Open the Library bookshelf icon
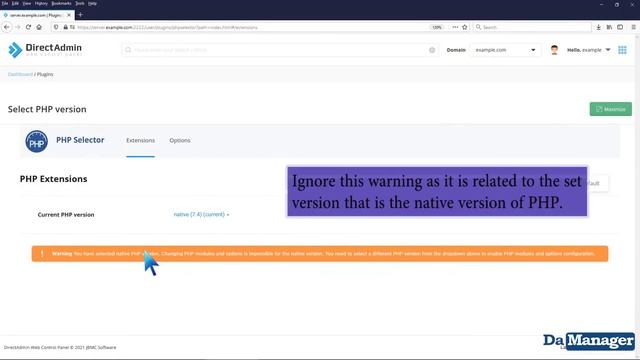Image resolution: width=640 pixels, height=360 pixels. point(609,27)
